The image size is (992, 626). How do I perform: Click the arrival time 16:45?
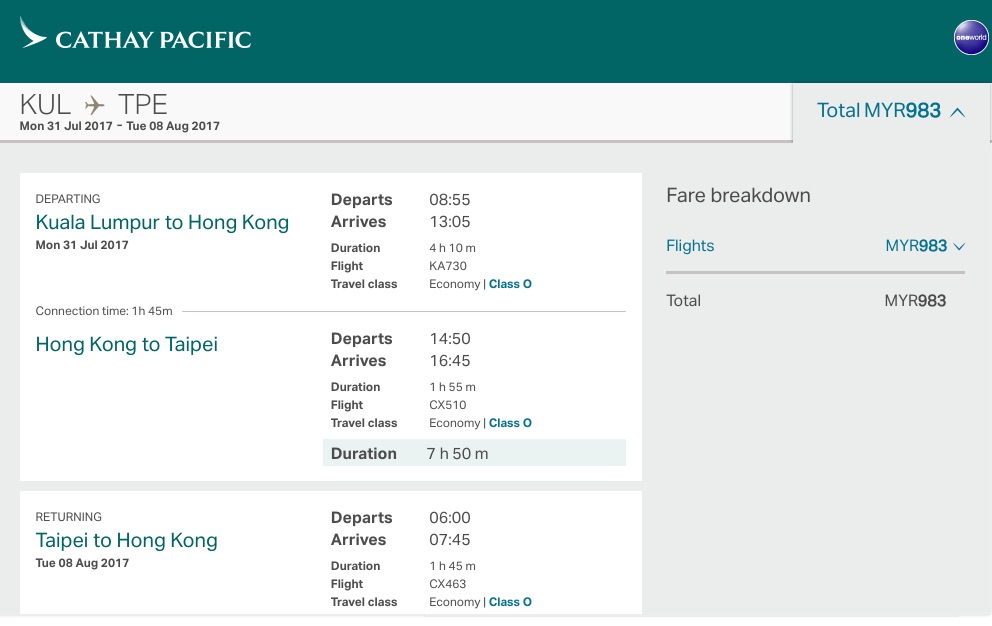pyautogui.click(x=450, y=361)
